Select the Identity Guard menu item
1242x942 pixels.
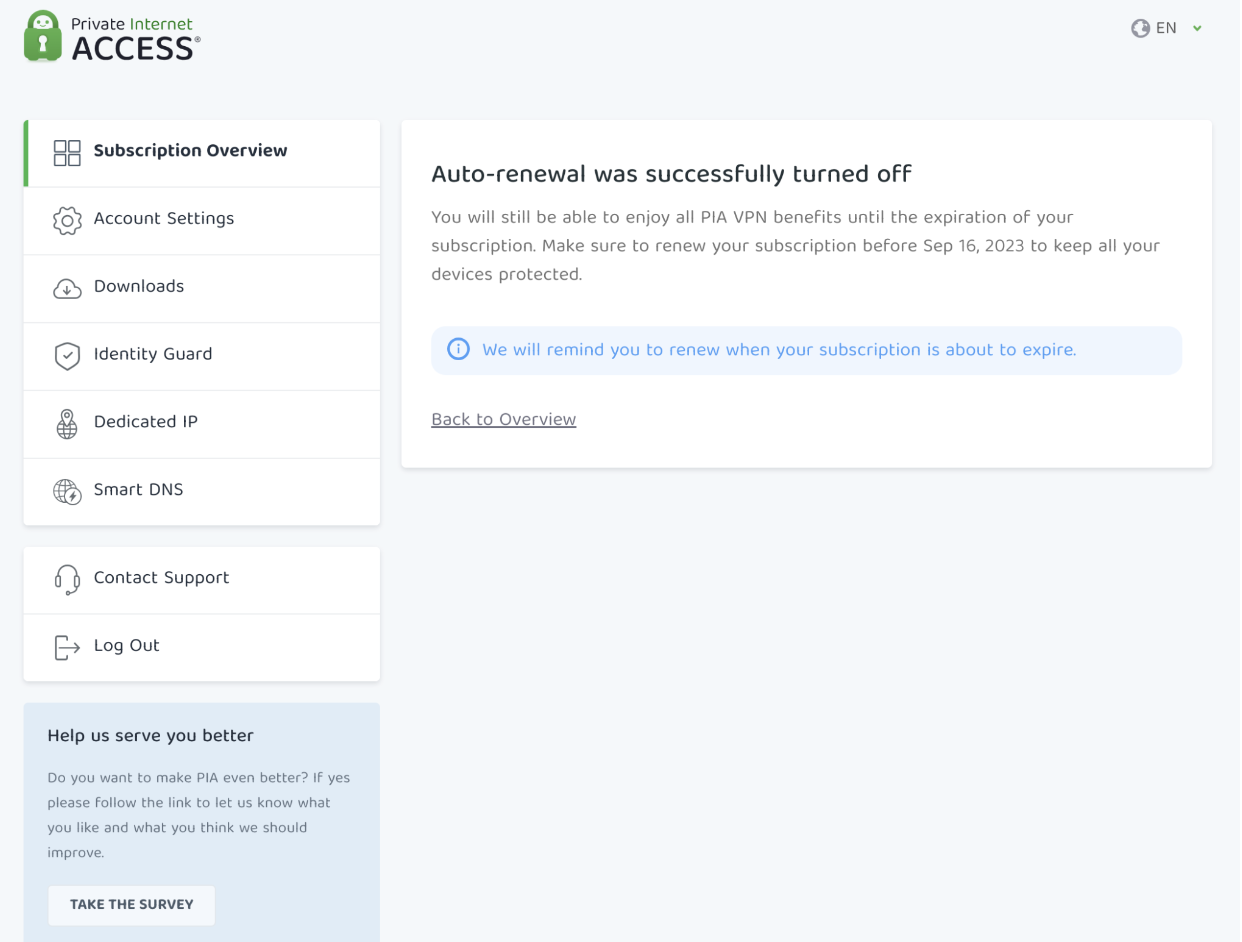[x=153, y=354]
